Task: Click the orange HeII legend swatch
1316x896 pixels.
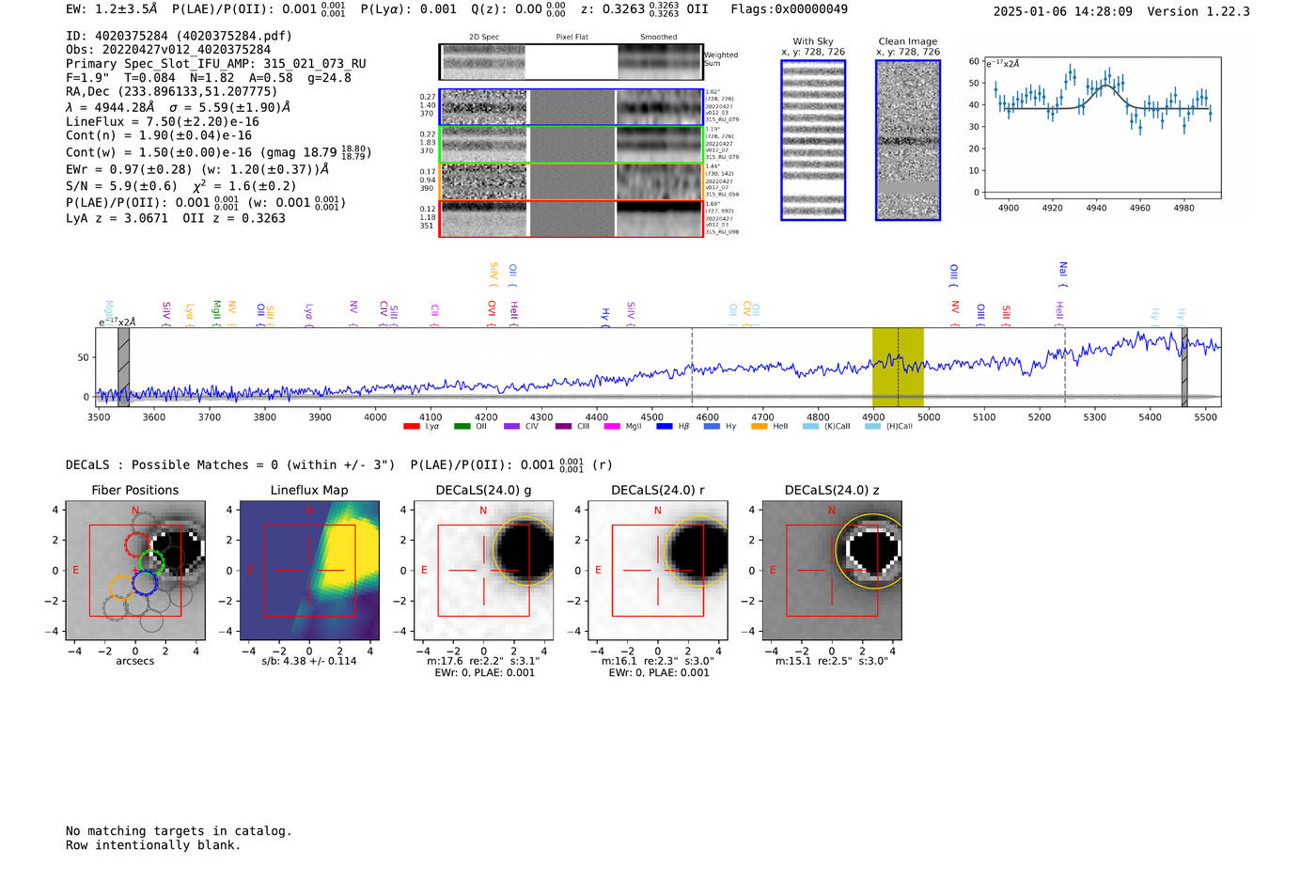Action: (760, 426)
